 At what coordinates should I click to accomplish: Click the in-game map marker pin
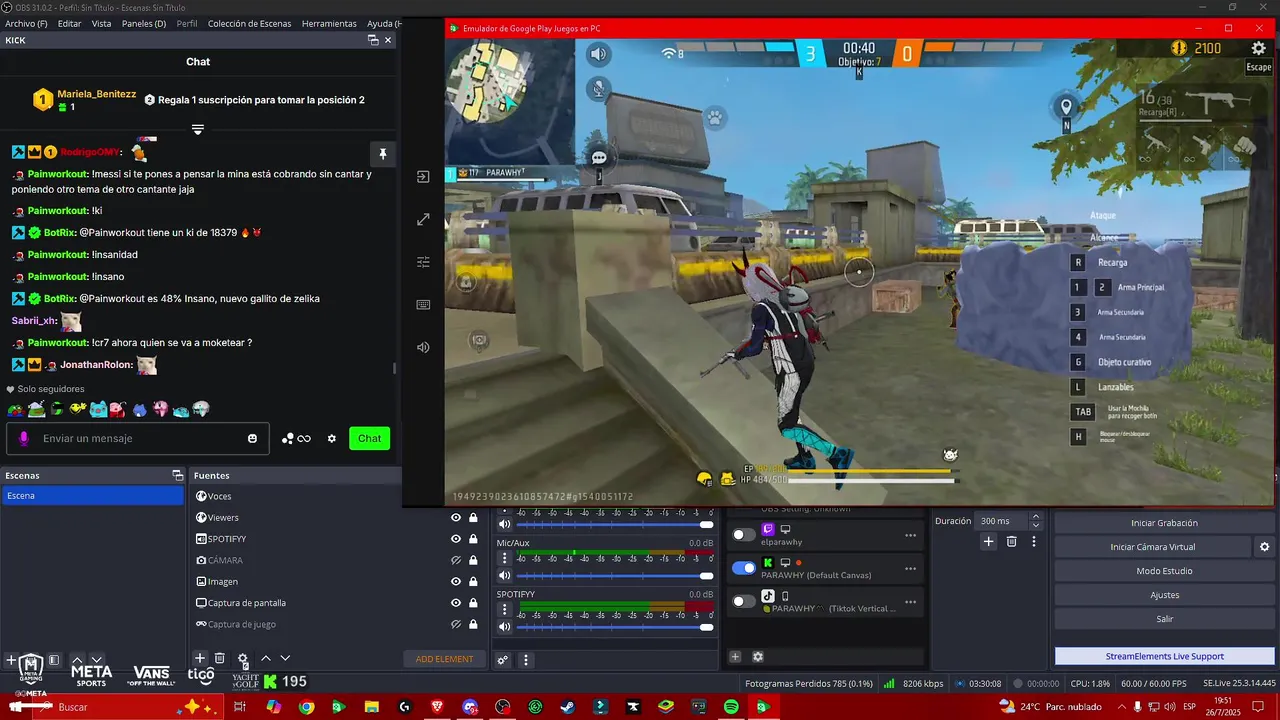1066,107
